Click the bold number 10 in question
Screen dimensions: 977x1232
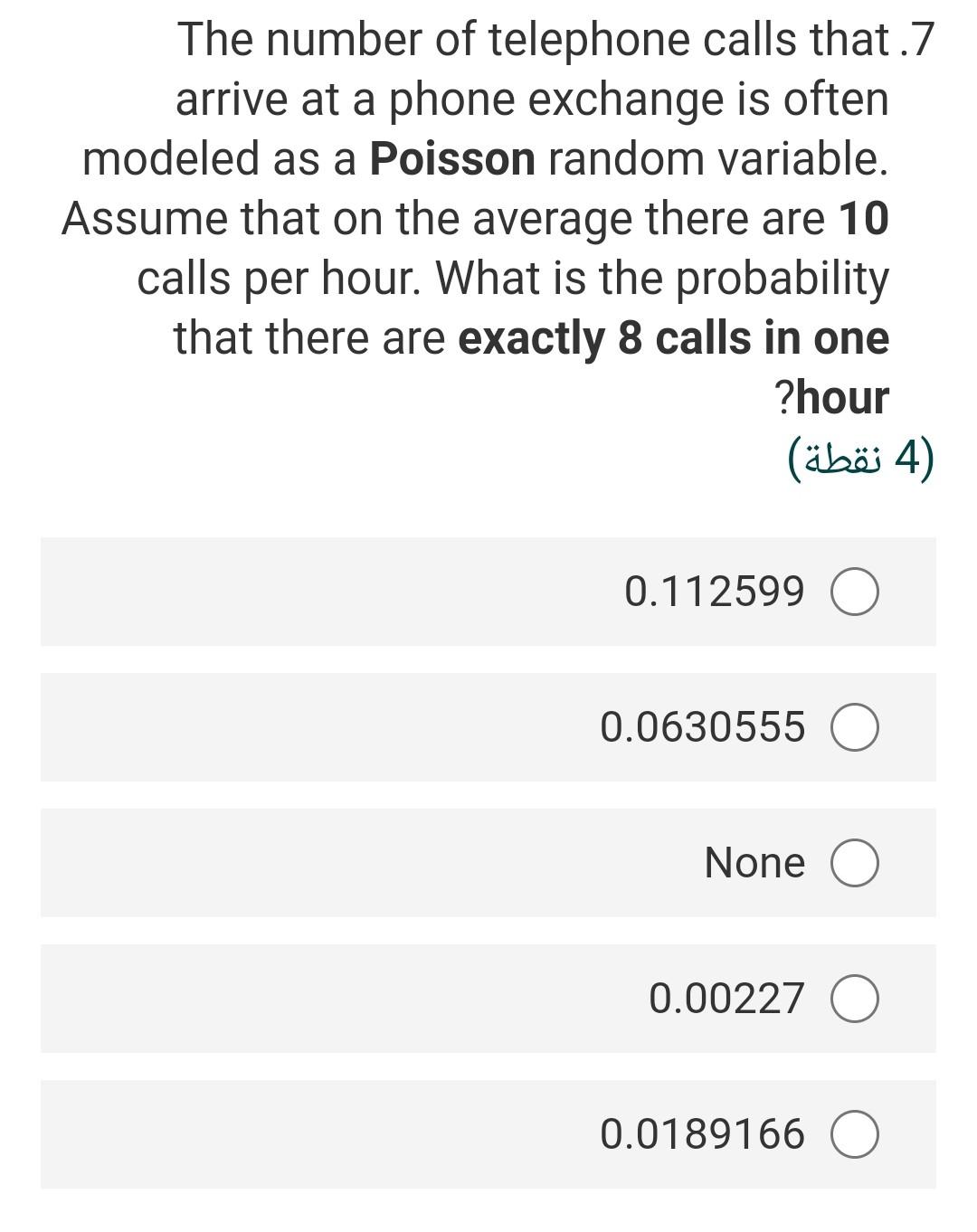point(864,218)
